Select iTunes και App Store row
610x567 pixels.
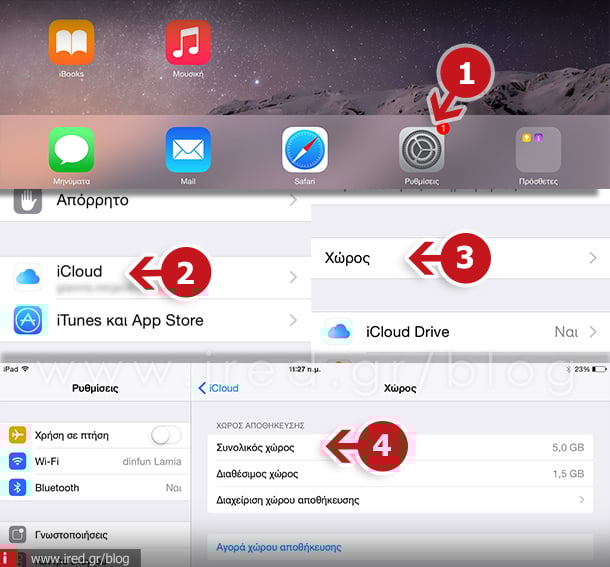point(156,320)
